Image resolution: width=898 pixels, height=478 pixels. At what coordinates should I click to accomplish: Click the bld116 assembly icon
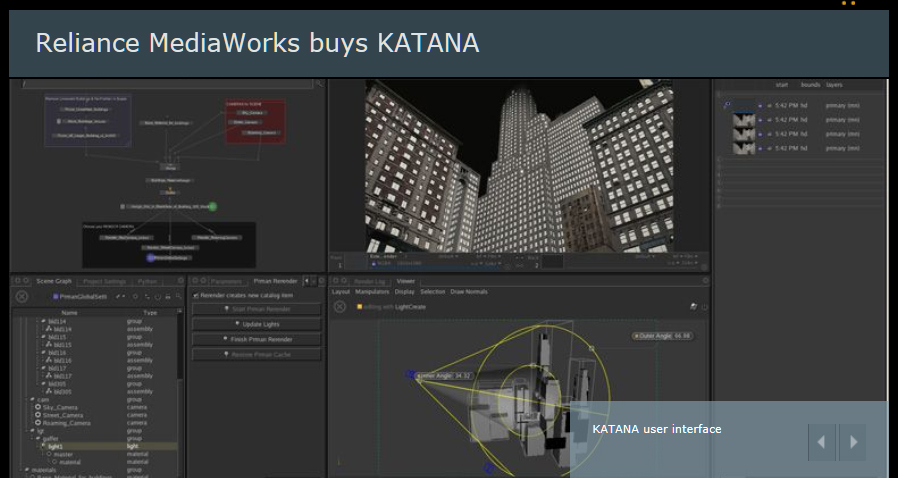tap(49, 361)
